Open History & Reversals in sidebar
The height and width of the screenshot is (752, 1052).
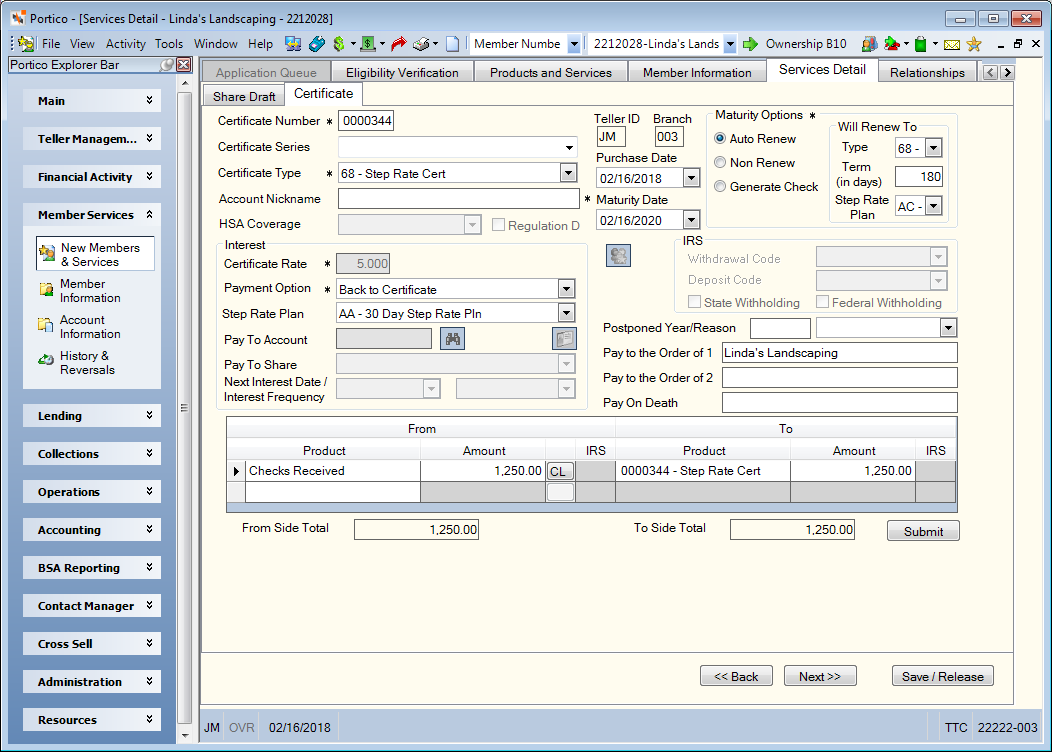coord(87,363)
